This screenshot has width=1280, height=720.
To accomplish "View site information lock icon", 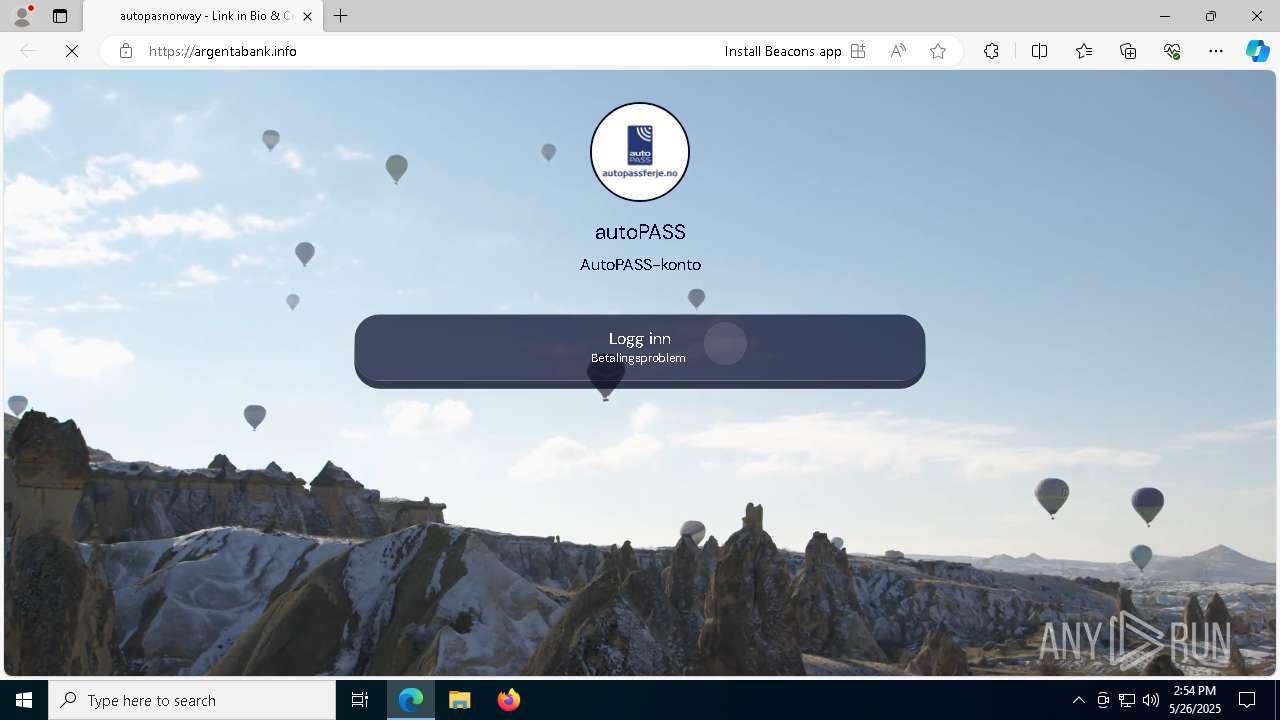I will point(126,51).
